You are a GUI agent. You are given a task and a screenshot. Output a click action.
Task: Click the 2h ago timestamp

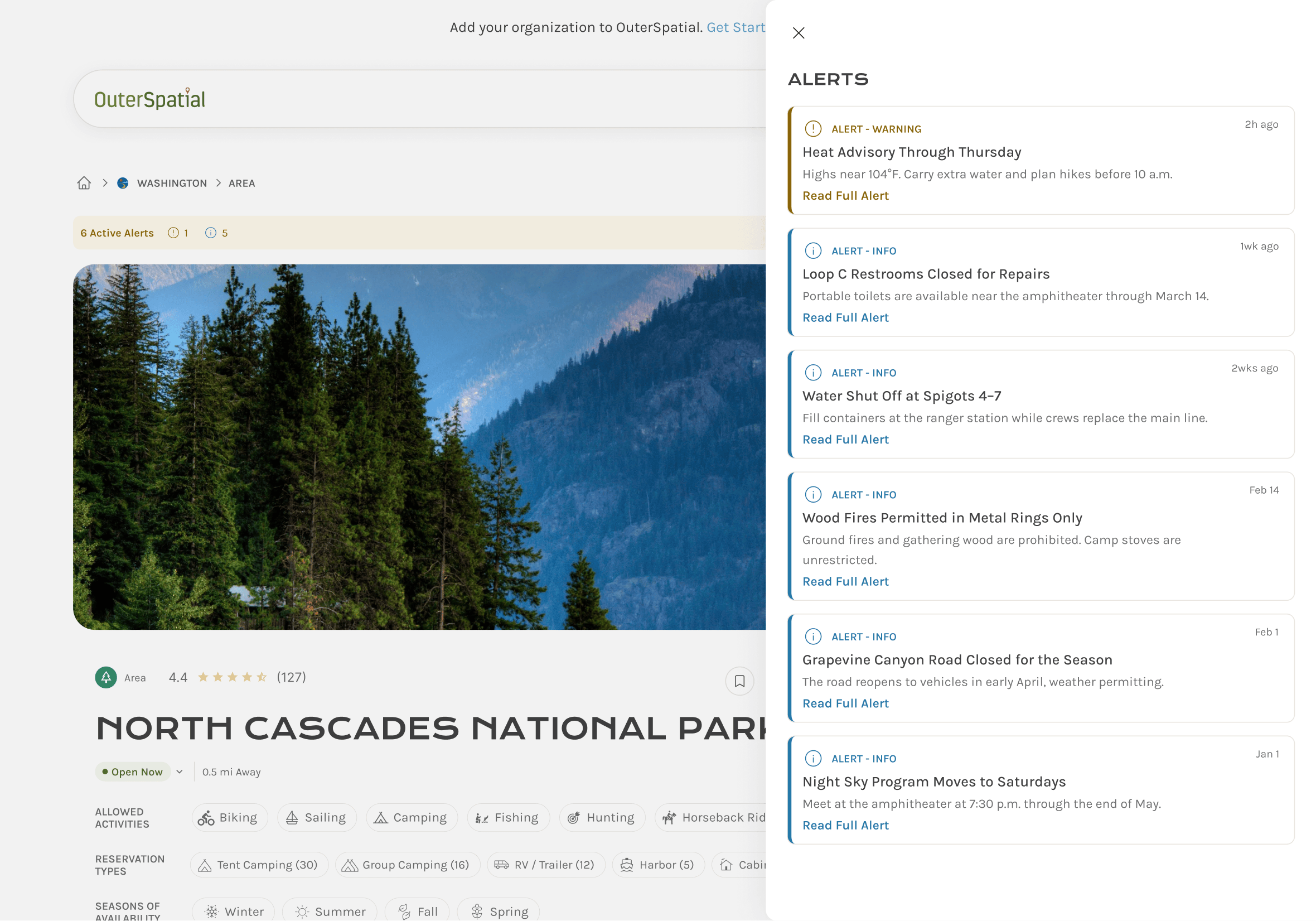1261,124
